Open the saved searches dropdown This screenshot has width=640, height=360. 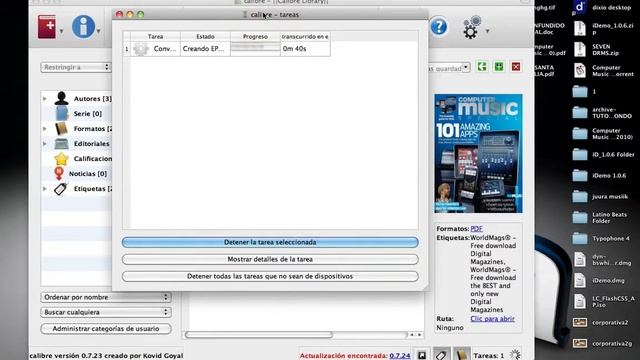[466, 68]
